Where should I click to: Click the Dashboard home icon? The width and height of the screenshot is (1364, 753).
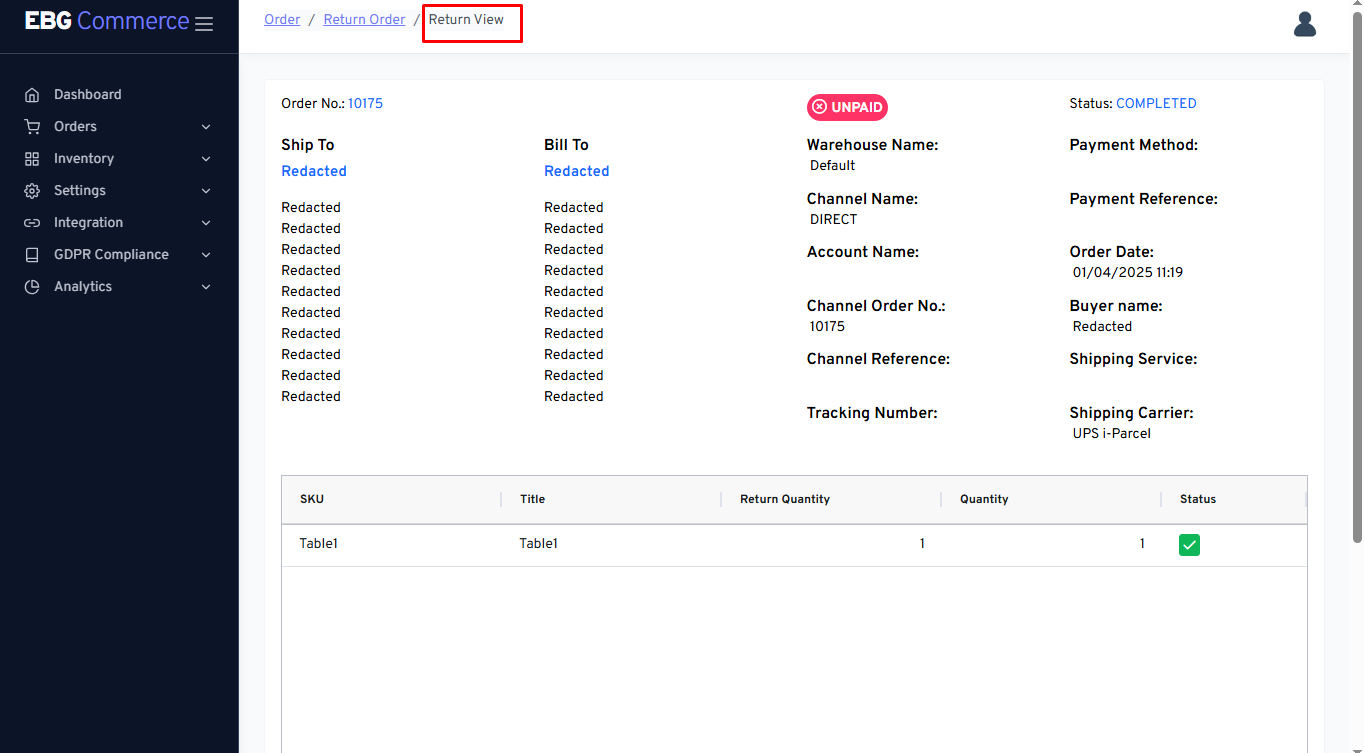(x=32, y=95)
